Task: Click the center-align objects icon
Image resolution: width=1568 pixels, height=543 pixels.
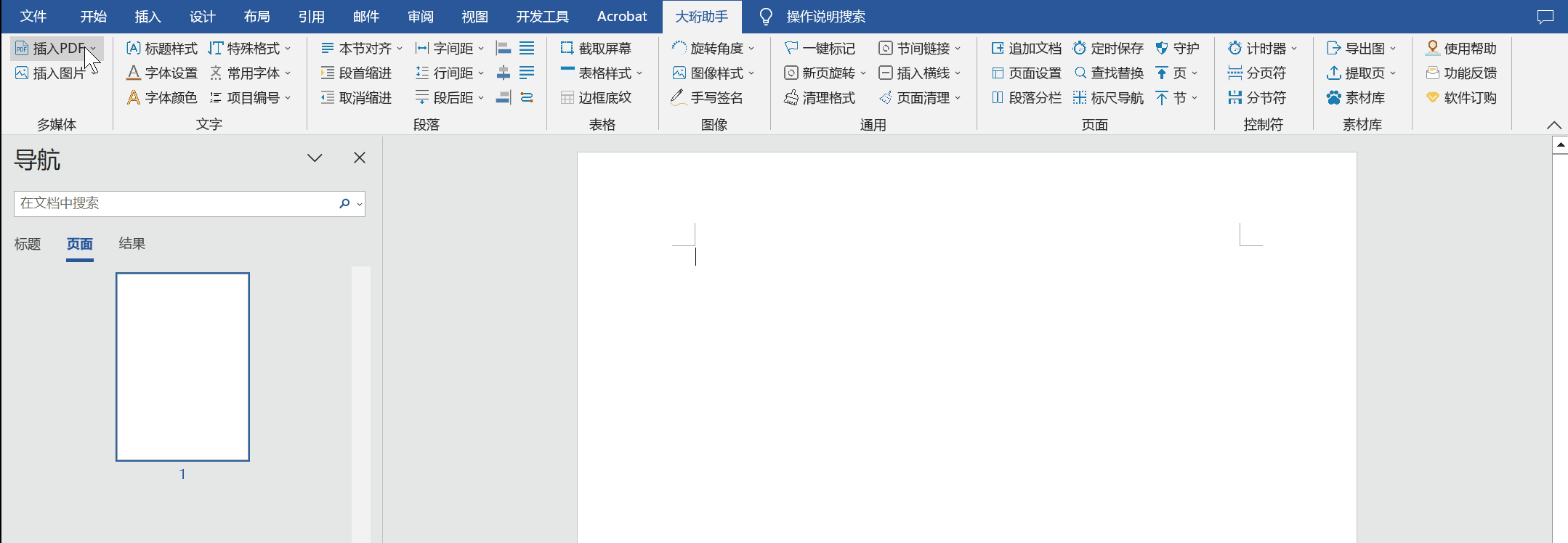Action: (x=504, y=73)
